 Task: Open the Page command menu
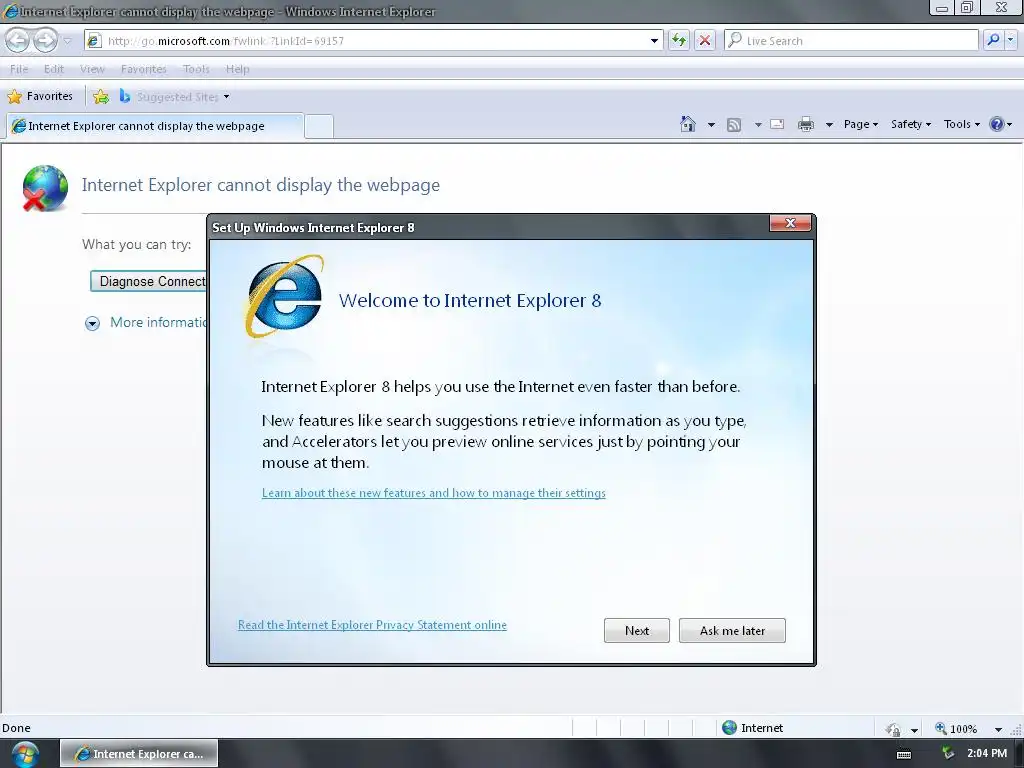[861, 124]
